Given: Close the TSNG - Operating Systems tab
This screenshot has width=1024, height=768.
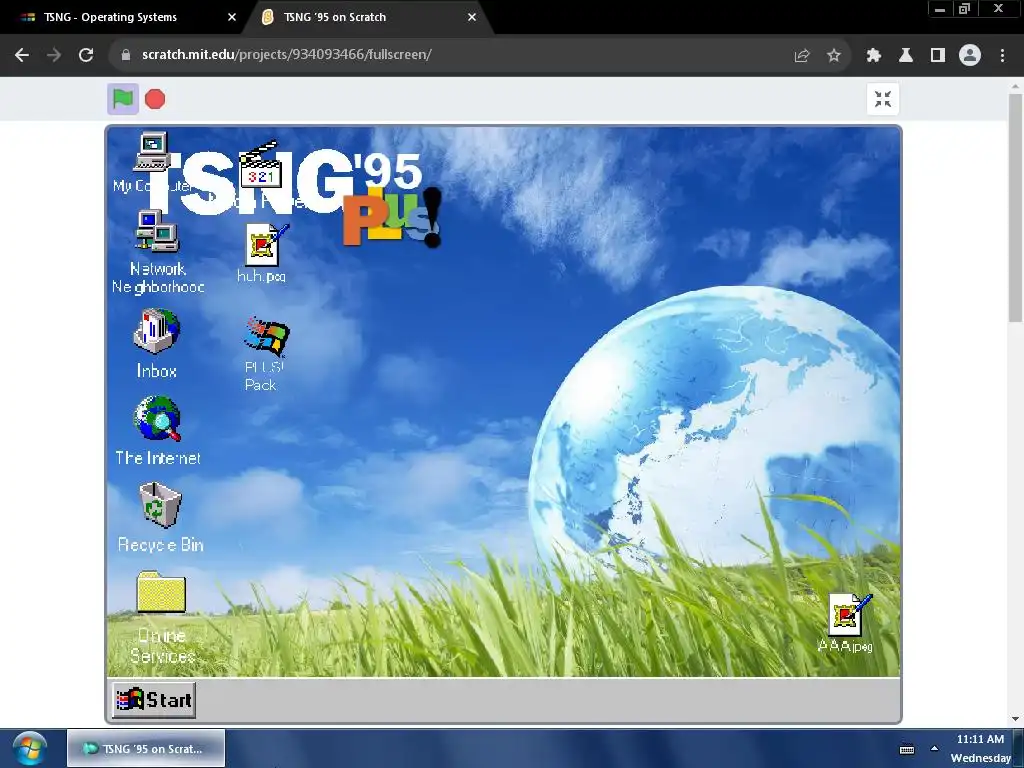Looking at the screenshot, I should pos(232,17).
